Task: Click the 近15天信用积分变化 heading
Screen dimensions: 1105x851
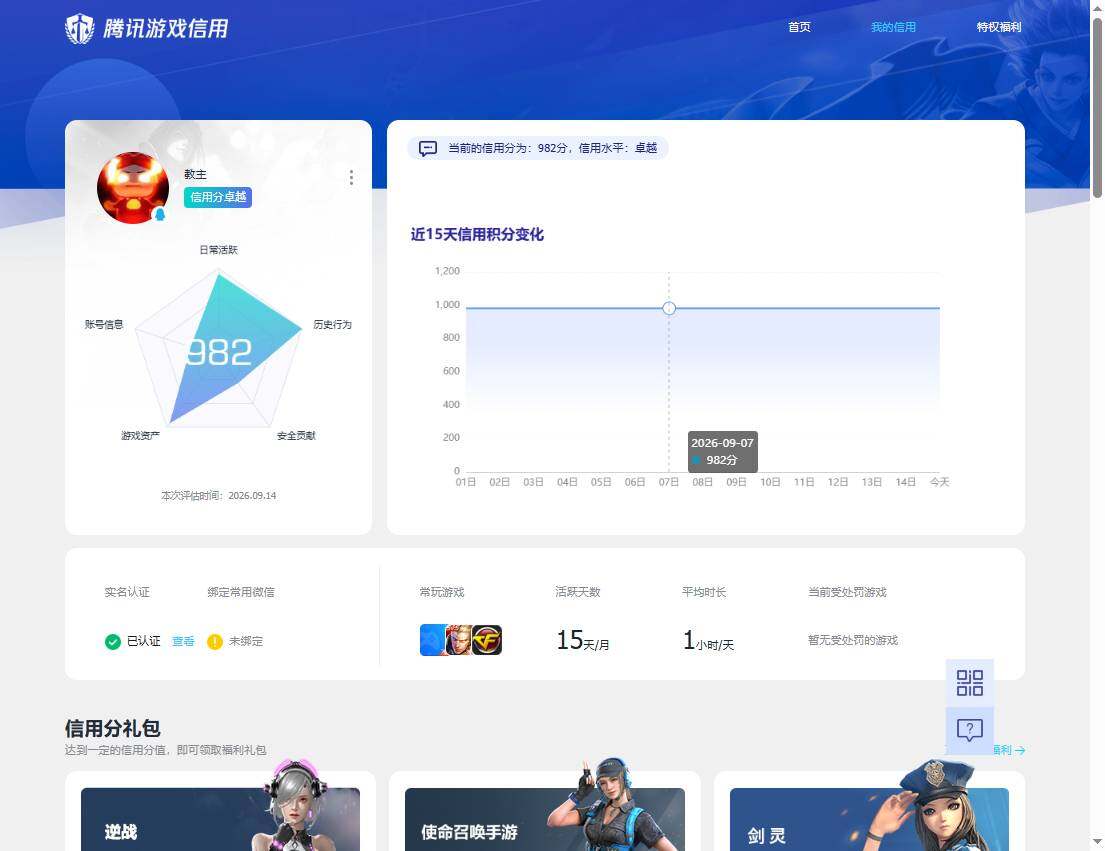Action: pyautogui.click(x=477, y=235)
